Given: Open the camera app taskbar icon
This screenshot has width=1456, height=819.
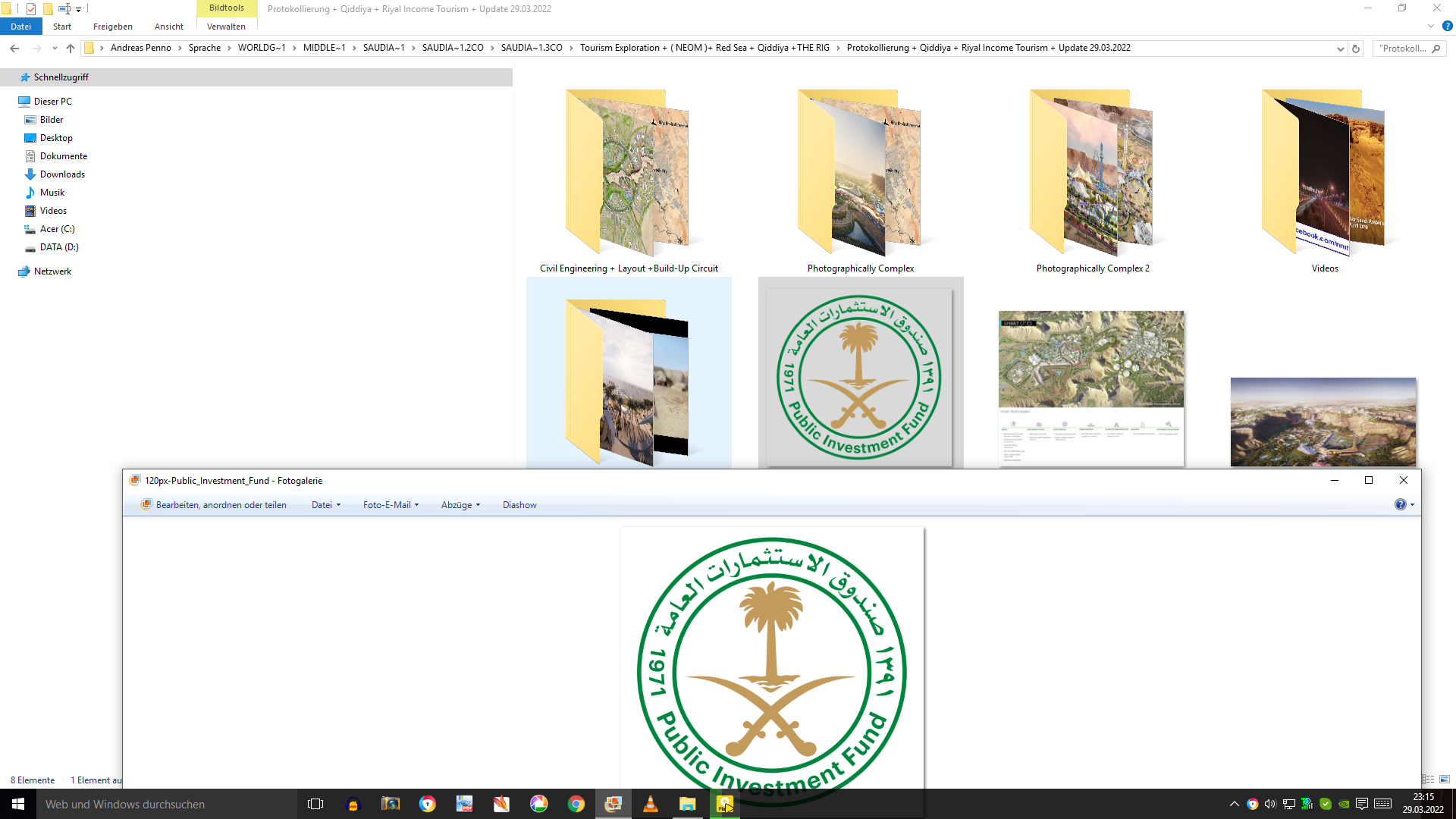Looking at the screenshot, I should [x=391, y=804].
